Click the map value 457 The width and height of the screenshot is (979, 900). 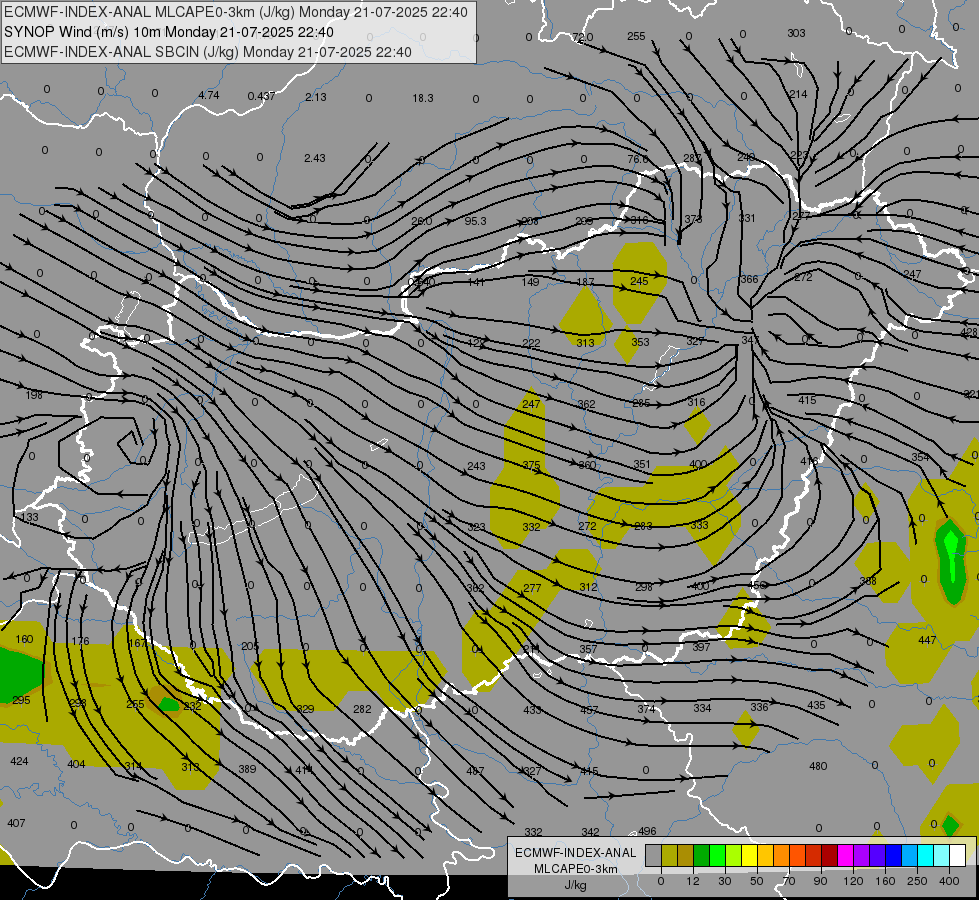[589, 710]
